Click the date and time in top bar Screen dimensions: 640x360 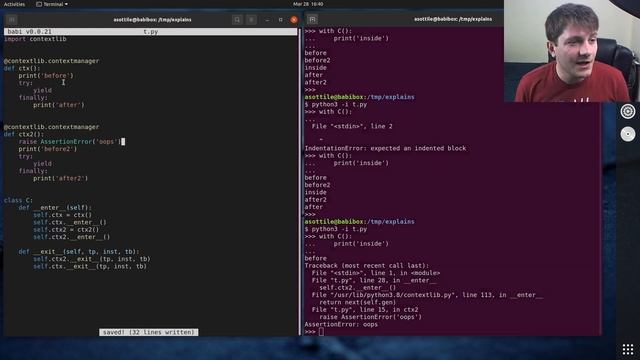click(308, 4)
